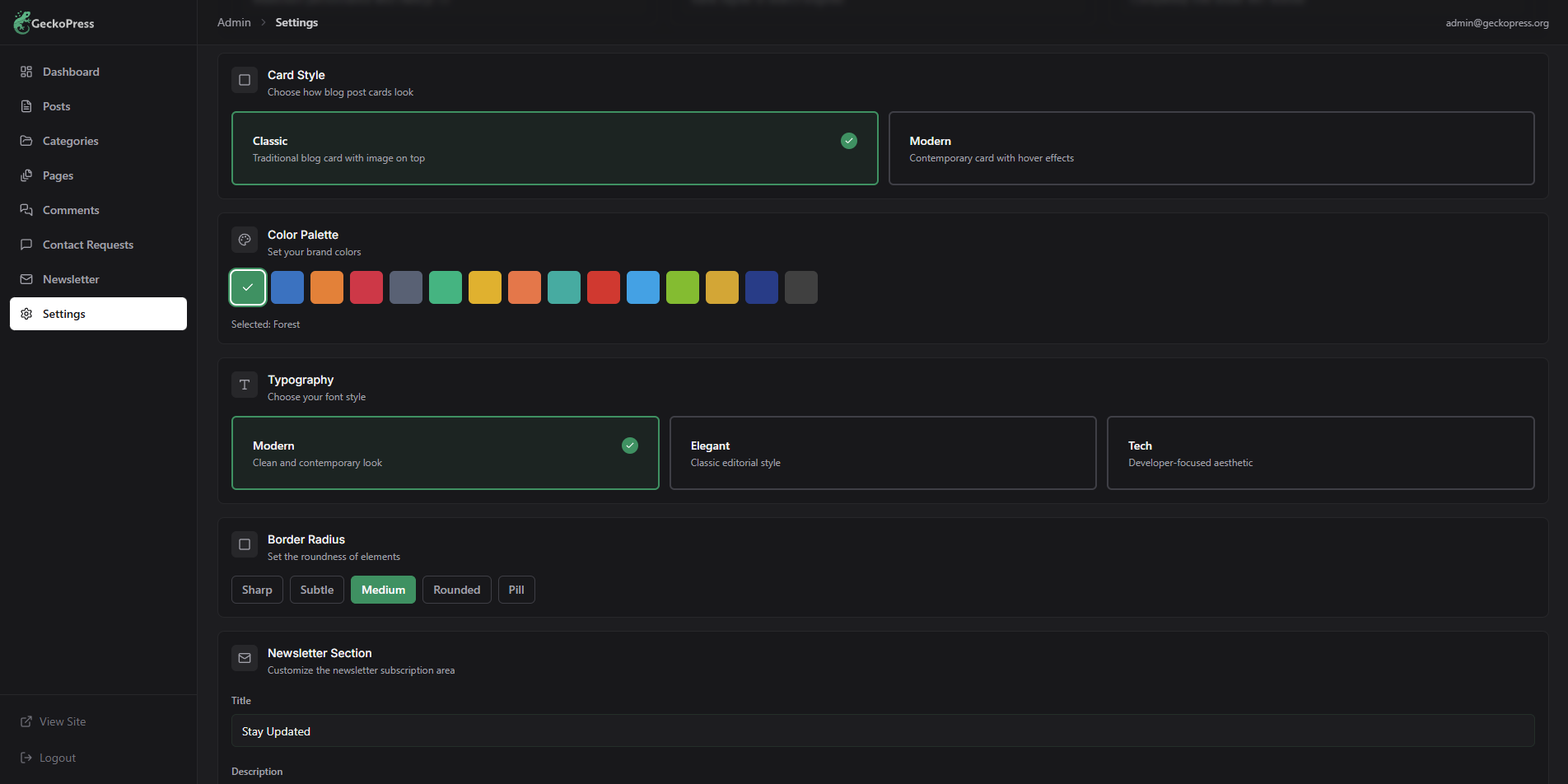Open Comments using the speech bubbles icon
The image size is (1568, 784).
(x=26, y=210)
